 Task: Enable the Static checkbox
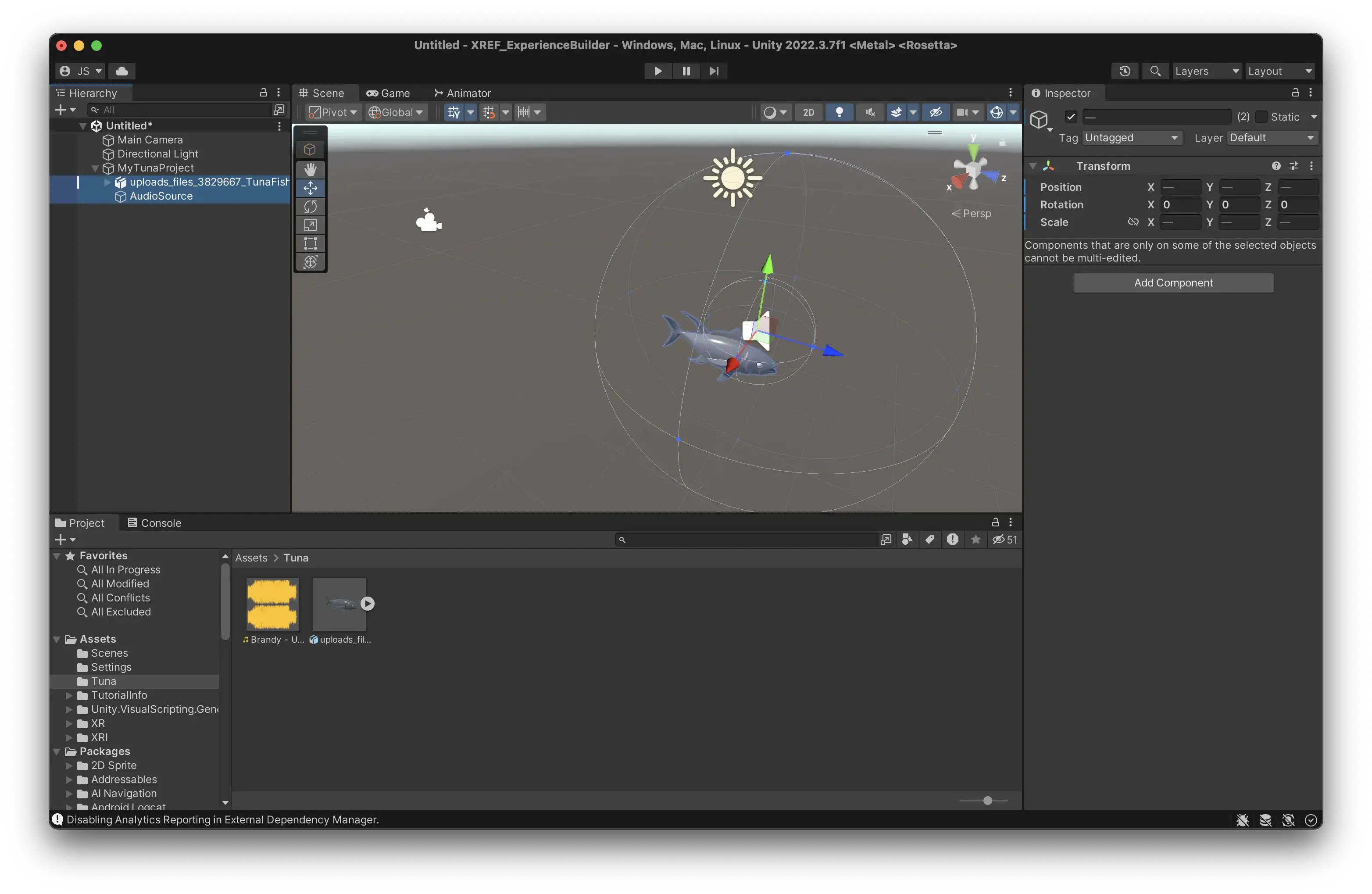[x=1261, y=117]
